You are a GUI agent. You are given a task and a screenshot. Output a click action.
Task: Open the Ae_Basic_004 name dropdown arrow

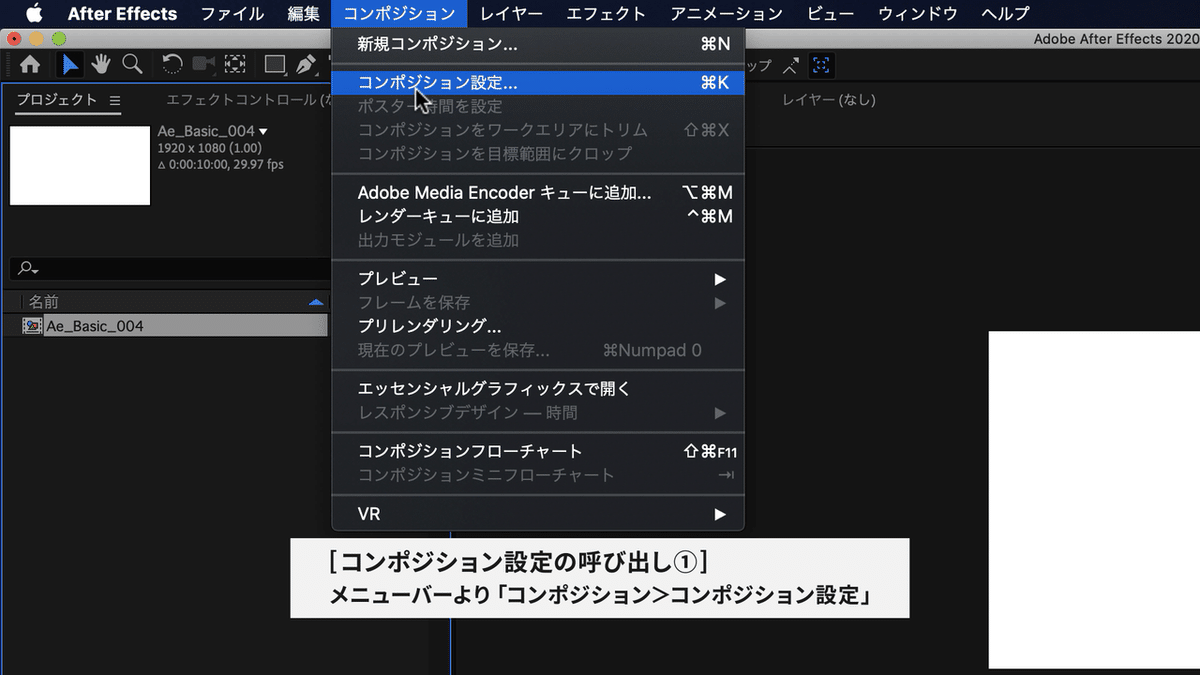coord(263,132)
